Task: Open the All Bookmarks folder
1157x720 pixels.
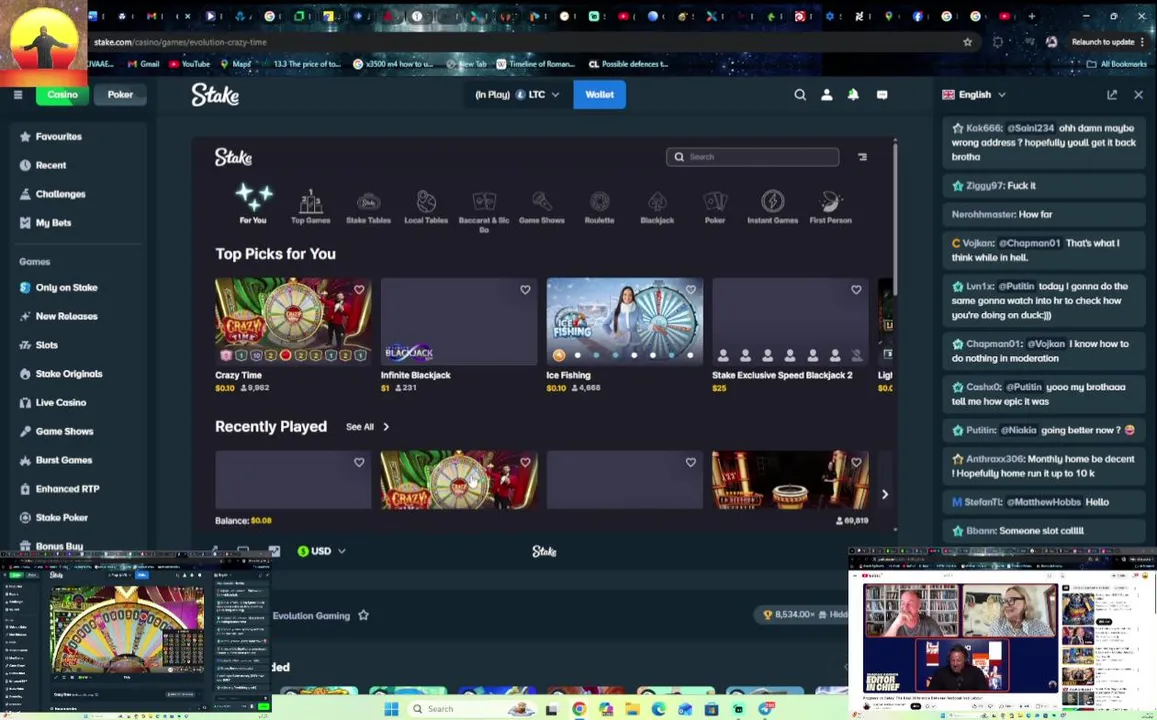Action: coord(1117,64)
